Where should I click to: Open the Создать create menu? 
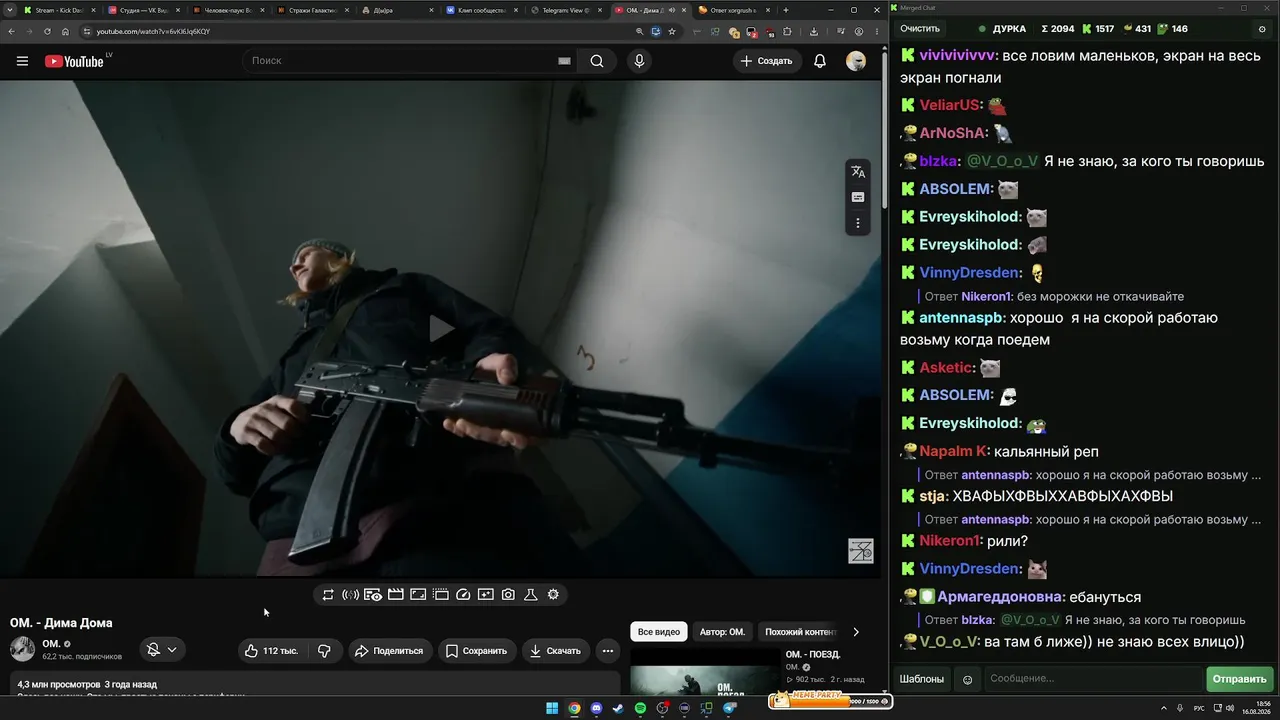pyautogui.click(x=766, y=61)
